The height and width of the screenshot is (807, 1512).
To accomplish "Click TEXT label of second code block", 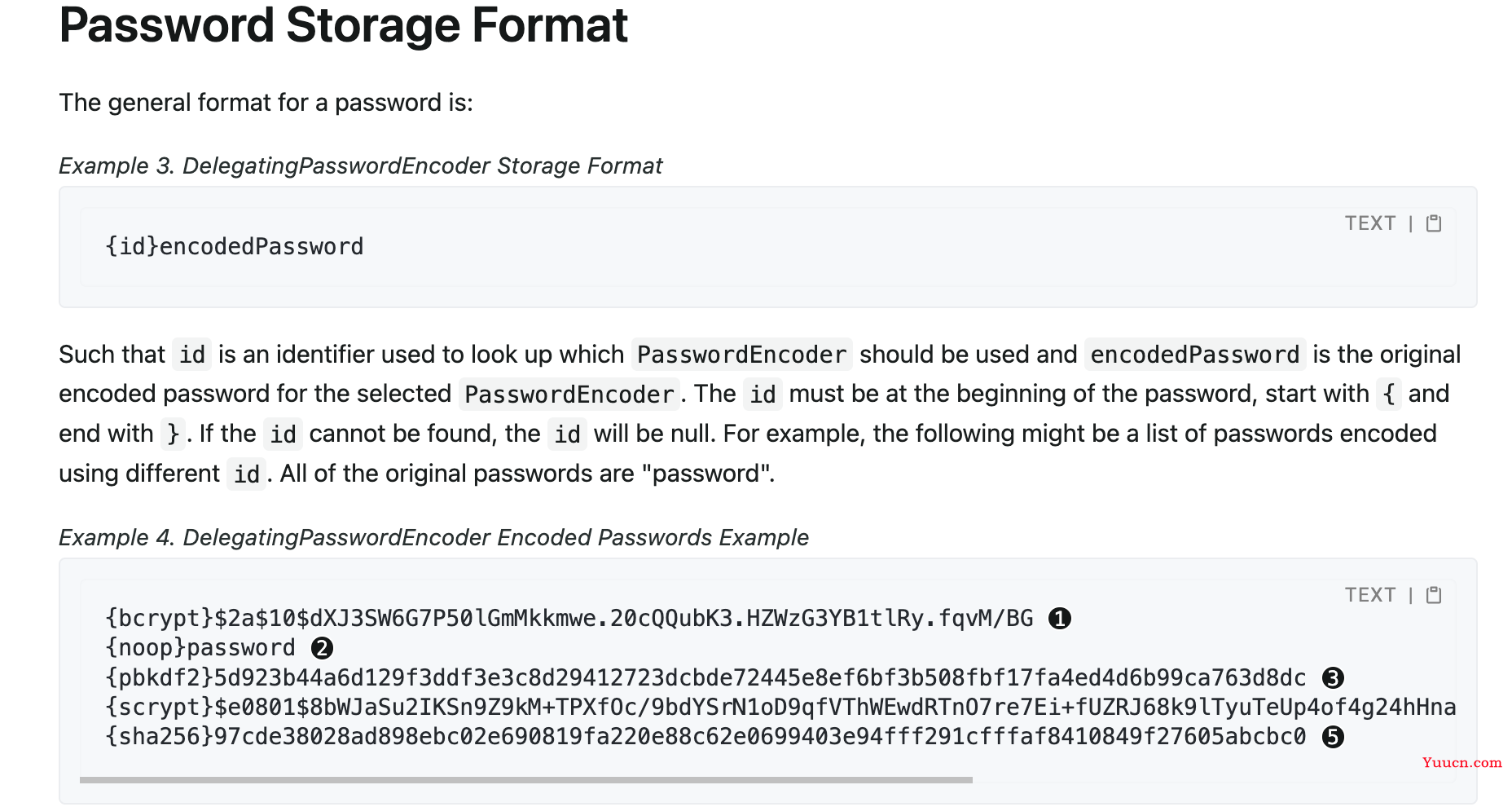I will 1370,595.
